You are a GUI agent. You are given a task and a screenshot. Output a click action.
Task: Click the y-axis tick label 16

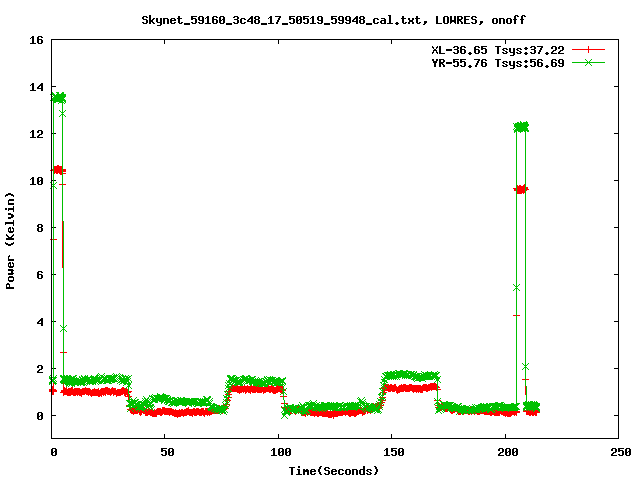[36, 40]
